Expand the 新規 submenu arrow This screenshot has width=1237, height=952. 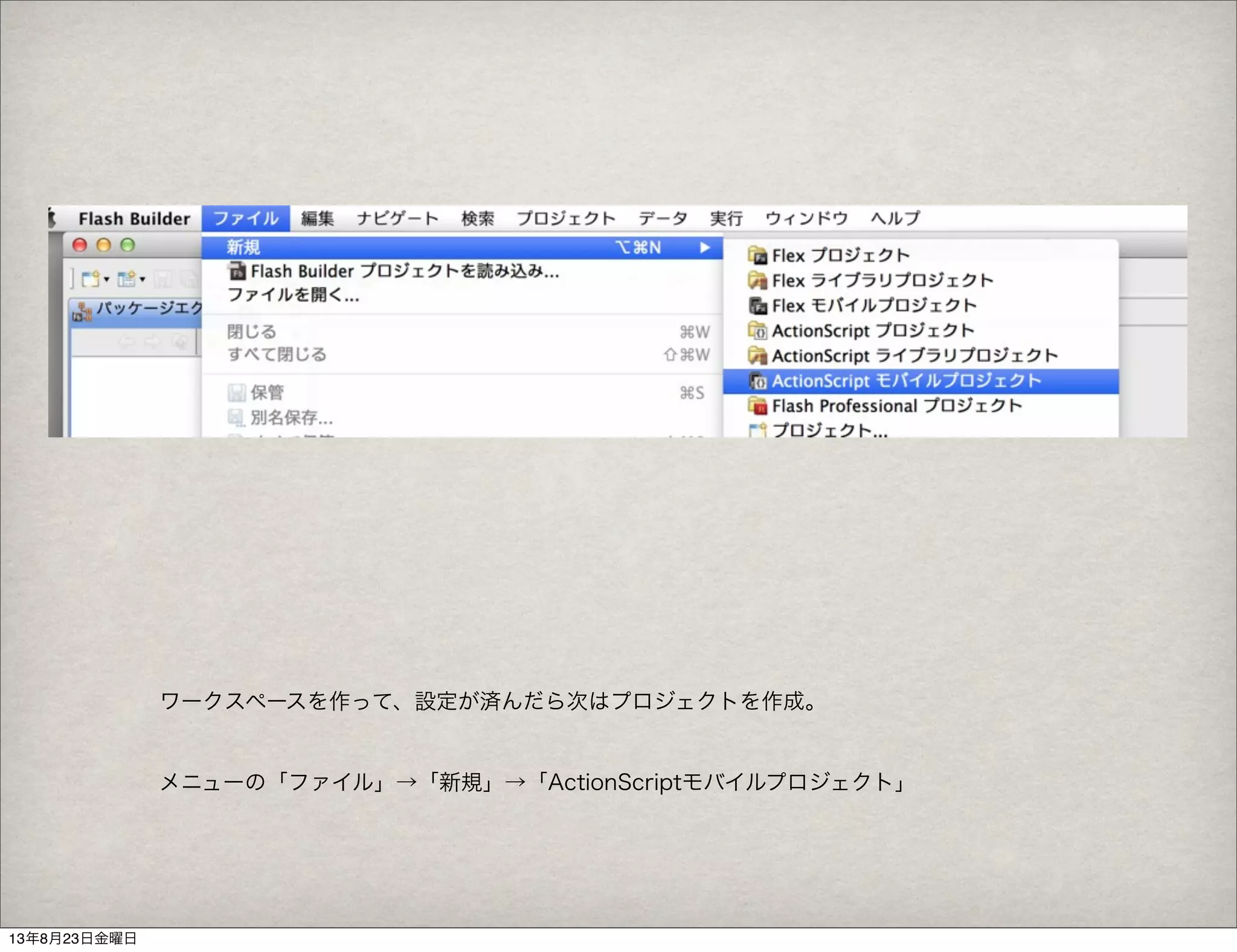704,248
